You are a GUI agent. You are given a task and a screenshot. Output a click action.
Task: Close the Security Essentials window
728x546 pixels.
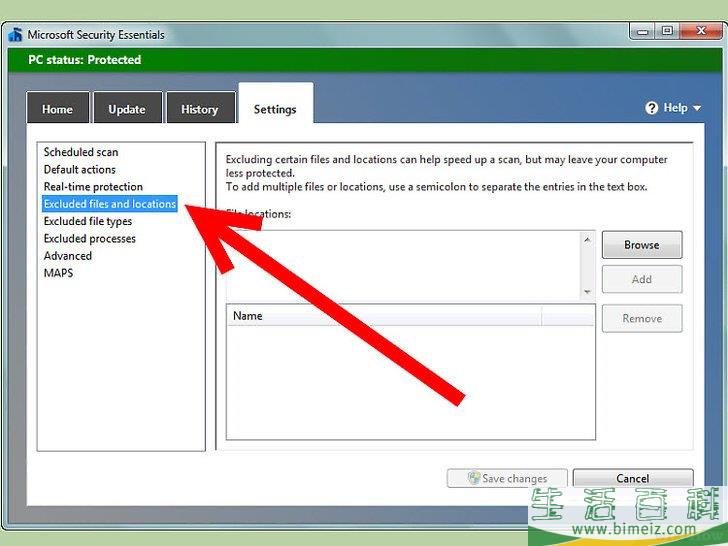tap(701, 32)
